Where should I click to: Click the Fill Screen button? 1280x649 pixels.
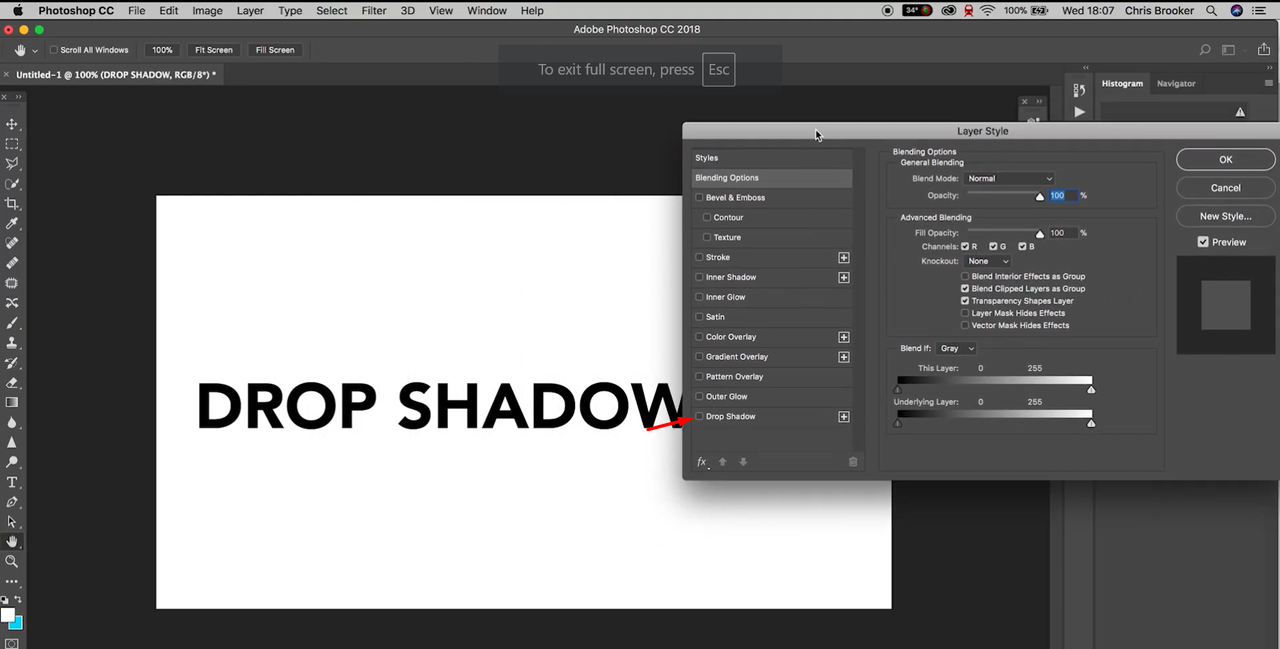275,50
